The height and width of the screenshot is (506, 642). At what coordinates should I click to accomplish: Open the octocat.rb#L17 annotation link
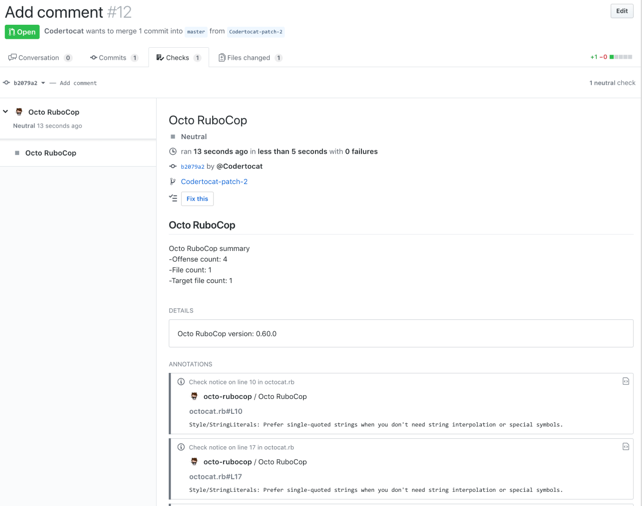[x=215, y=477]
